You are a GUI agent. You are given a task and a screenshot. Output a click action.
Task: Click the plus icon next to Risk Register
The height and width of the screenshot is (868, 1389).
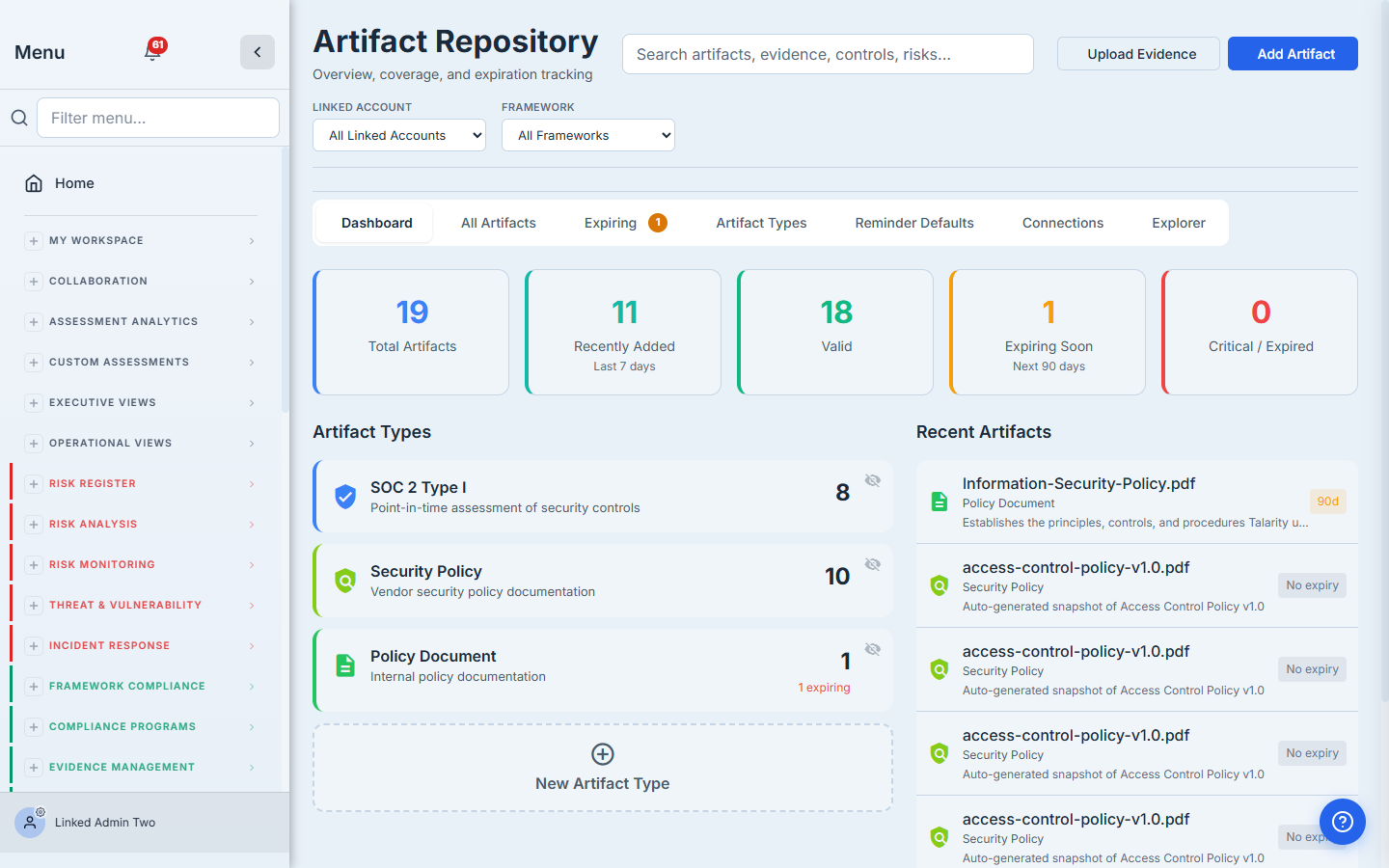[34, 484]
